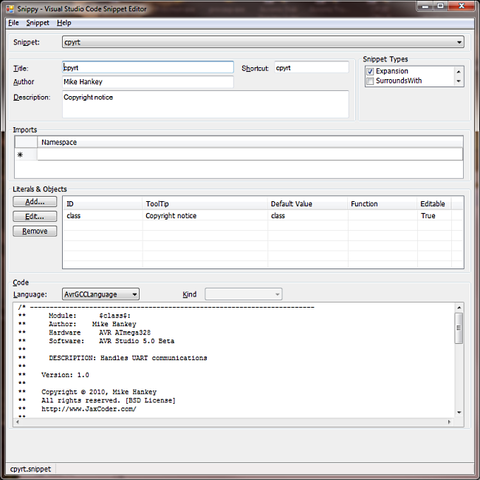Open the Language dropdown showing AvrGCCLanguage
The image size is (480, 480).
(101, 294)
